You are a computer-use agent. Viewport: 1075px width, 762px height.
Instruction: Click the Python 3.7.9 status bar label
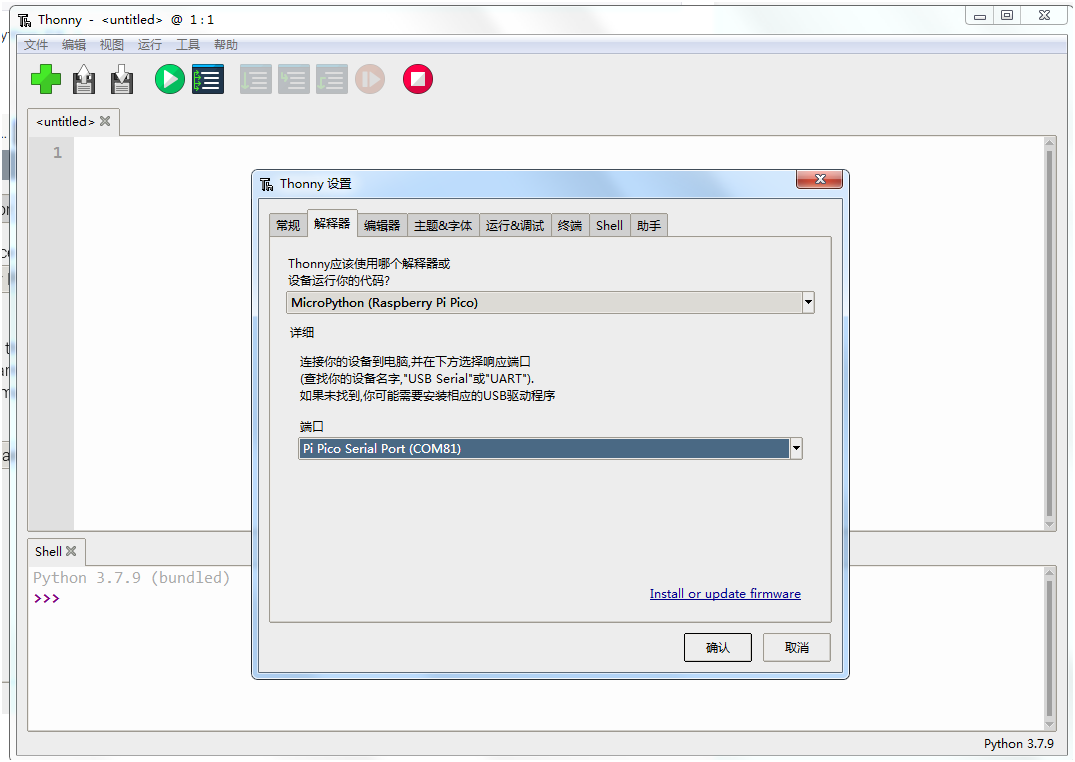pos(1019,743)
